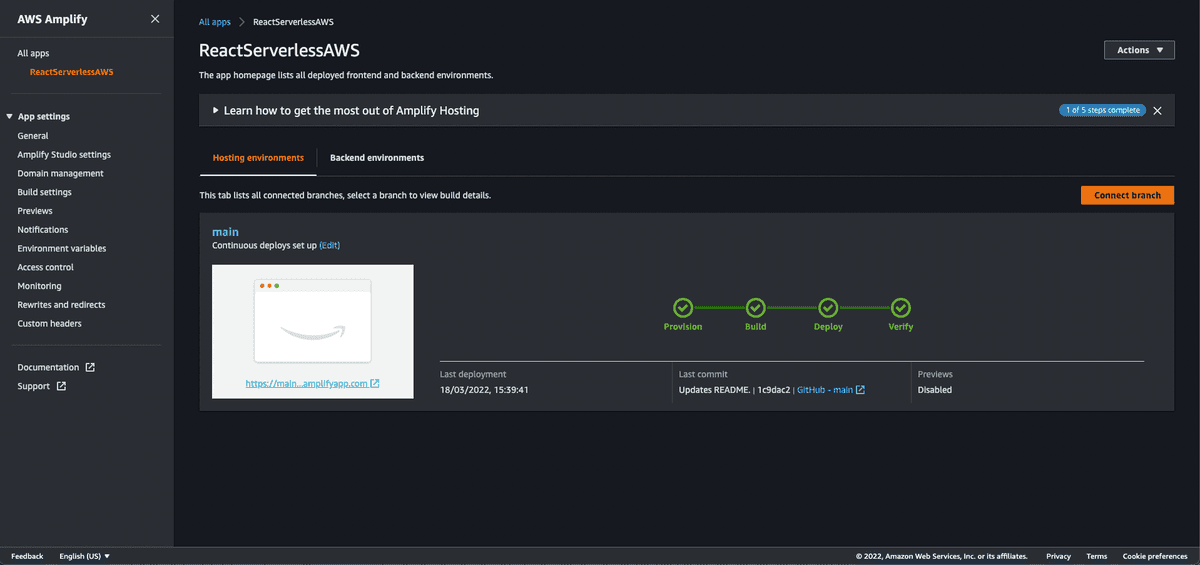Click the Feedback link in footer

point(27,556)
